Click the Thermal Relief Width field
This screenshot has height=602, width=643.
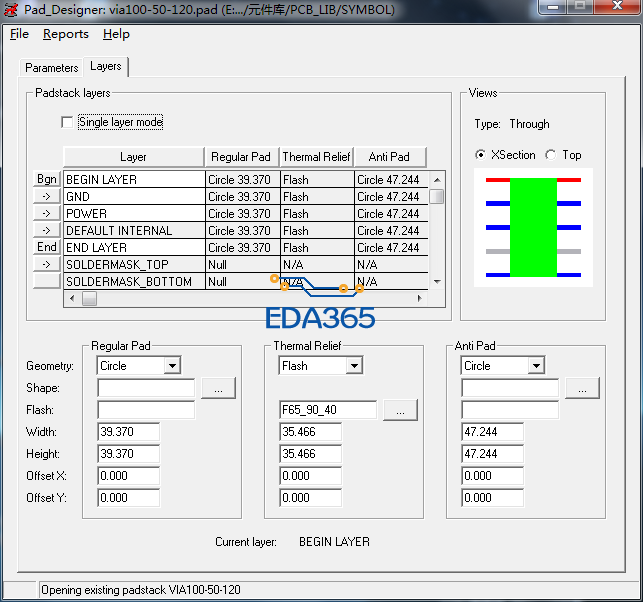pyautogui.click(x=310, y=432)
